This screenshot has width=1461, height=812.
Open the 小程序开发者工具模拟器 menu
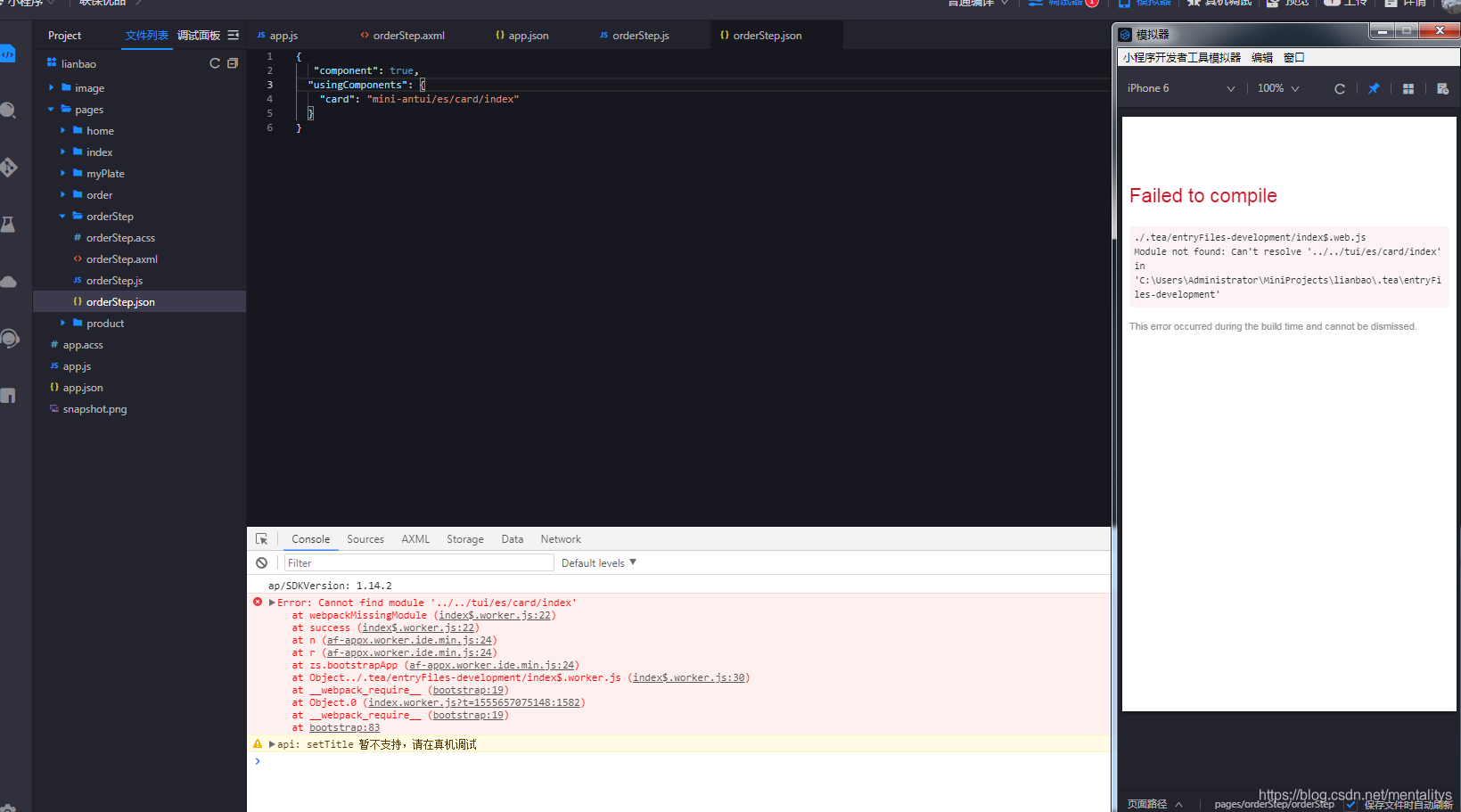(1182, 57)
